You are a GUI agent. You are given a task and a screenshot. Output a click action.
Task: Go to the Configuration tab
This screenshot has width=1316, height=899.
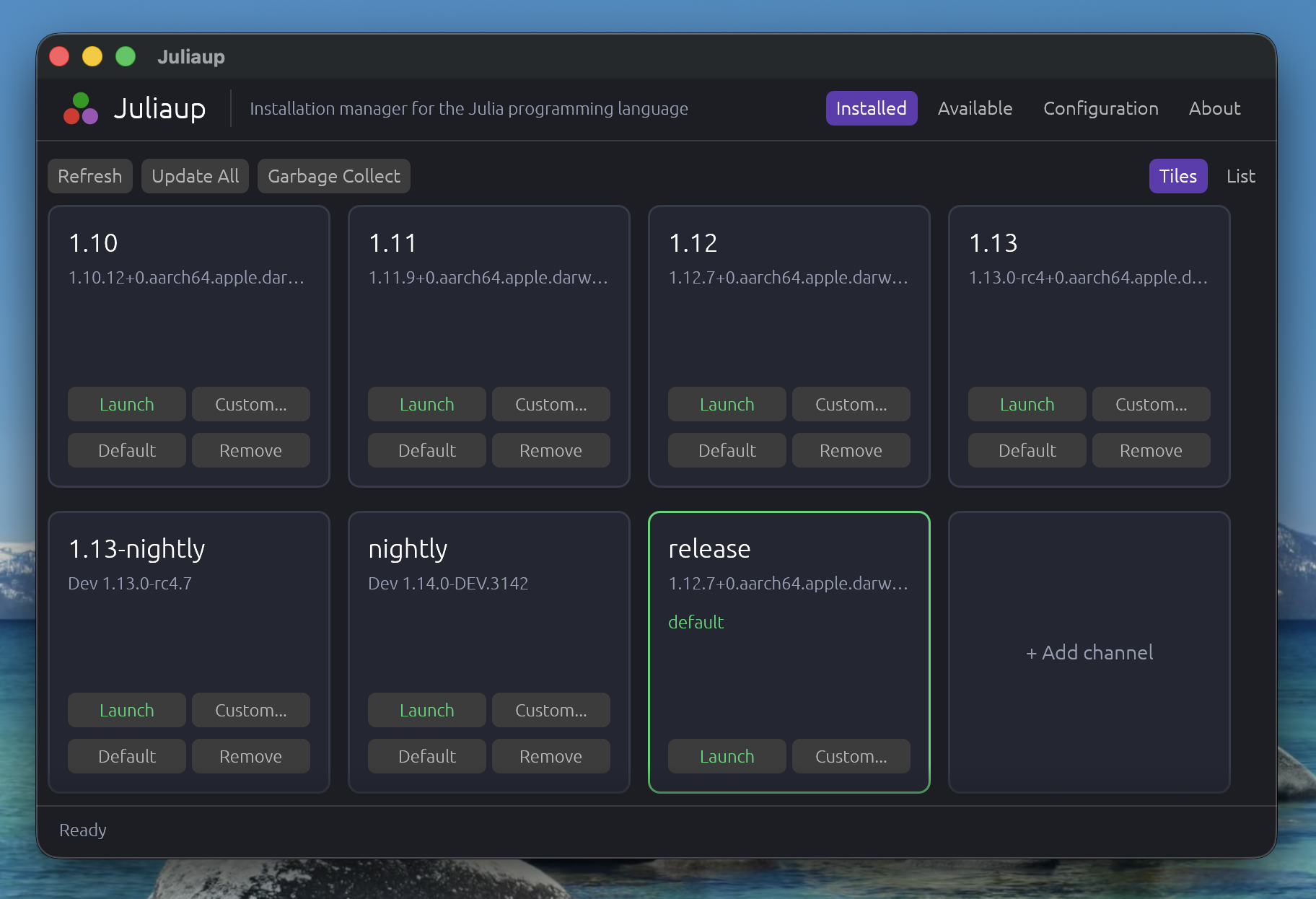[1100, 108]
